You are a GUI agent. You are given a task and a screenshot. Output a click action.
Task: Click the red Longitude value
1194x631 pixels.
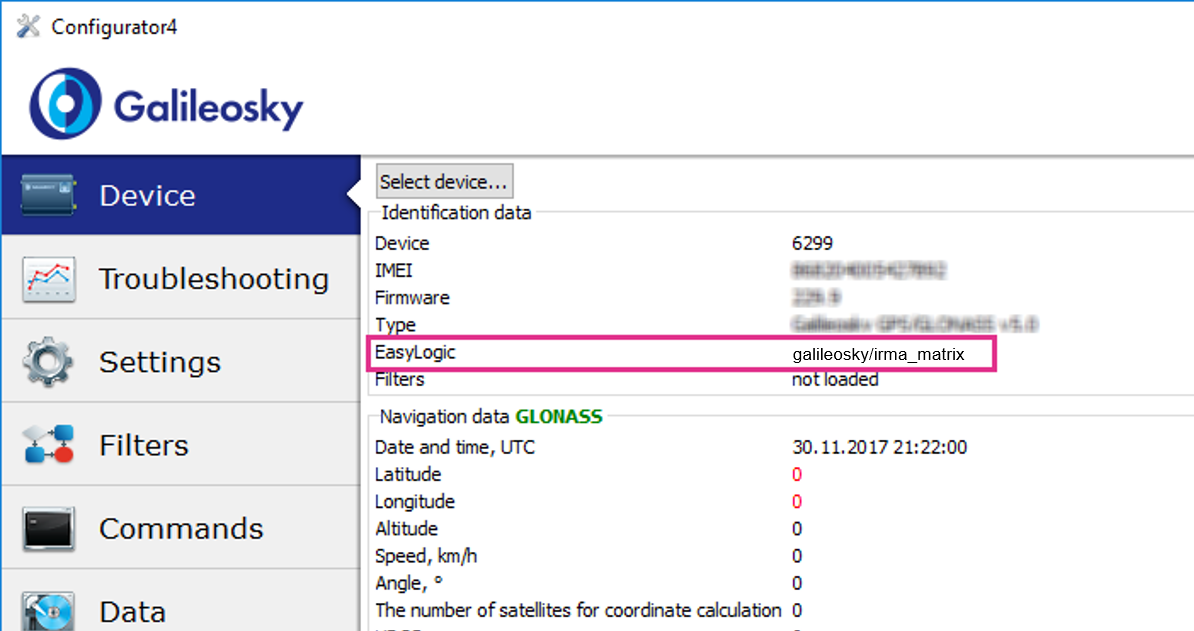point(797,502)
